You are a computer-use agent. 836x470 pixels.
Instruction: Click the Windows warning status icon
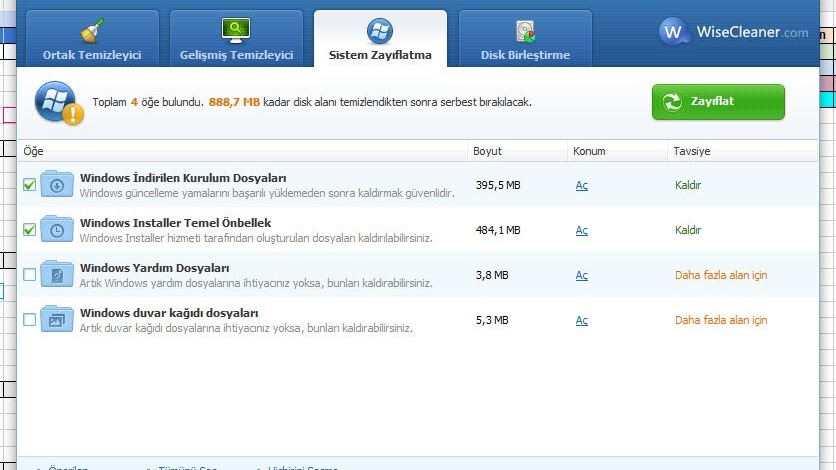coord(59,103)
